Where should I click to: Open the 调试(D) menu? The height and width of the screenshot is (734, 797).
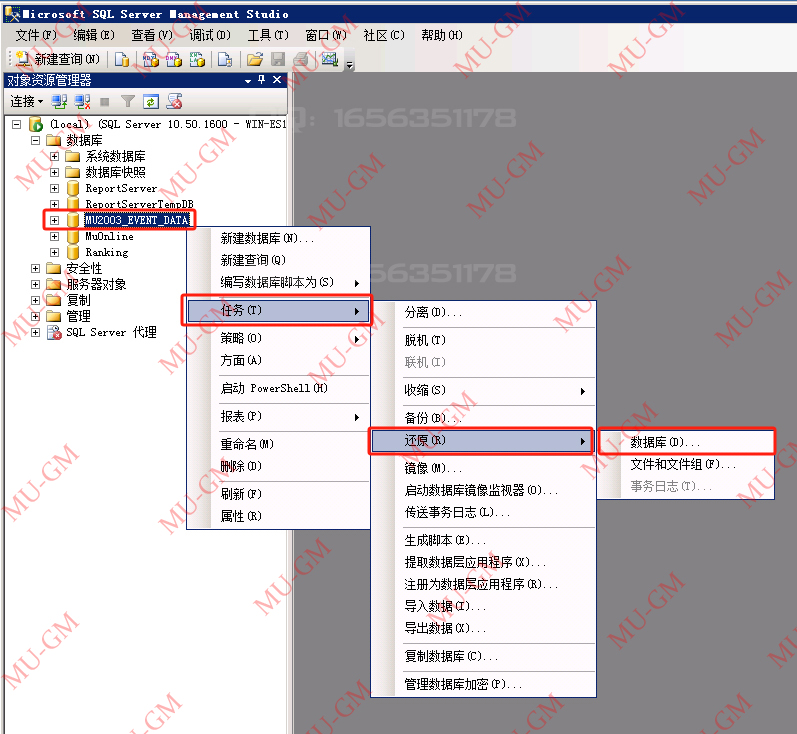pos(210,35)
